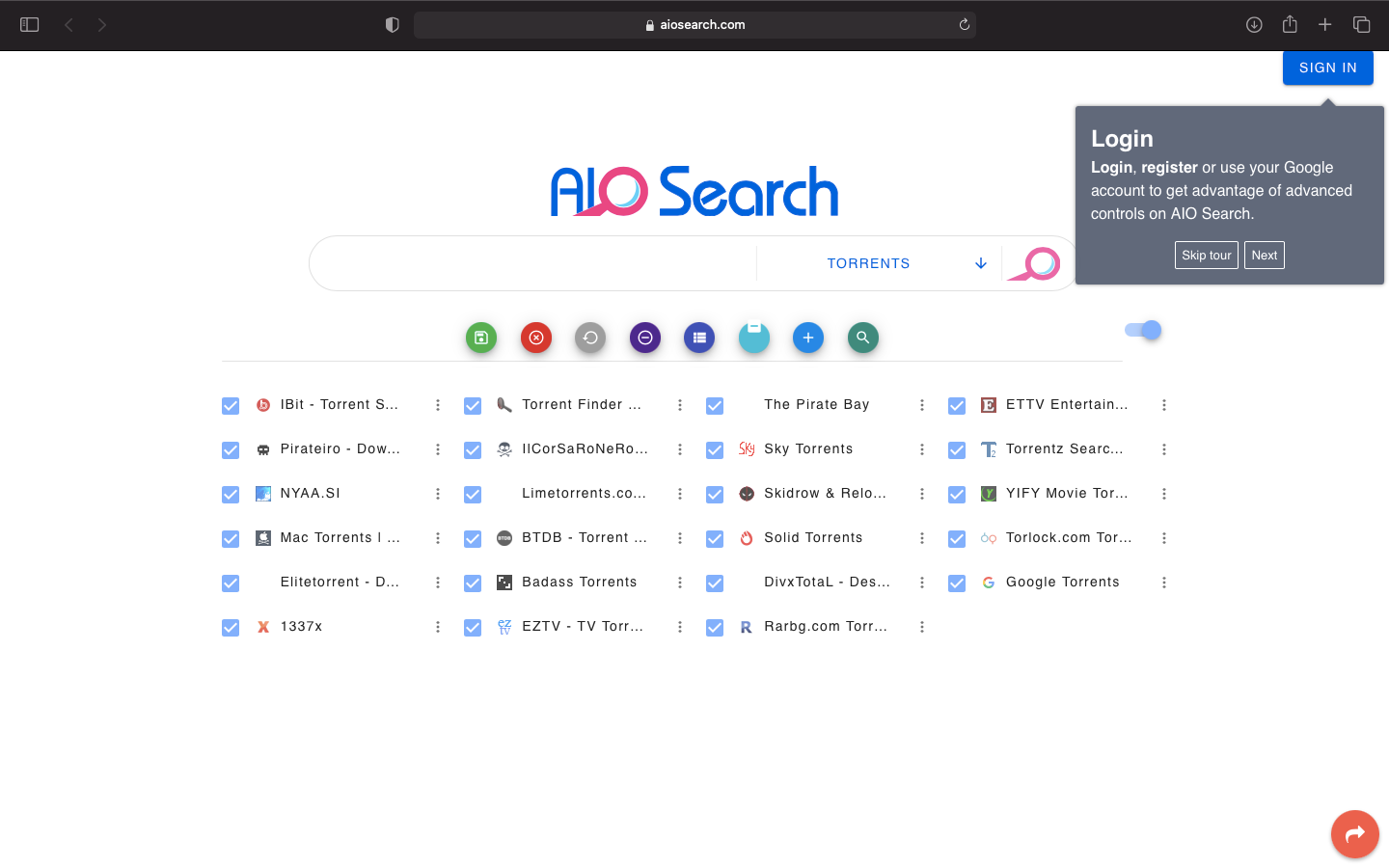Select Skidrow & Relo... engine label
This screenshot has height=868, width=1389.
pyautogui.click(x=826, y=494)
